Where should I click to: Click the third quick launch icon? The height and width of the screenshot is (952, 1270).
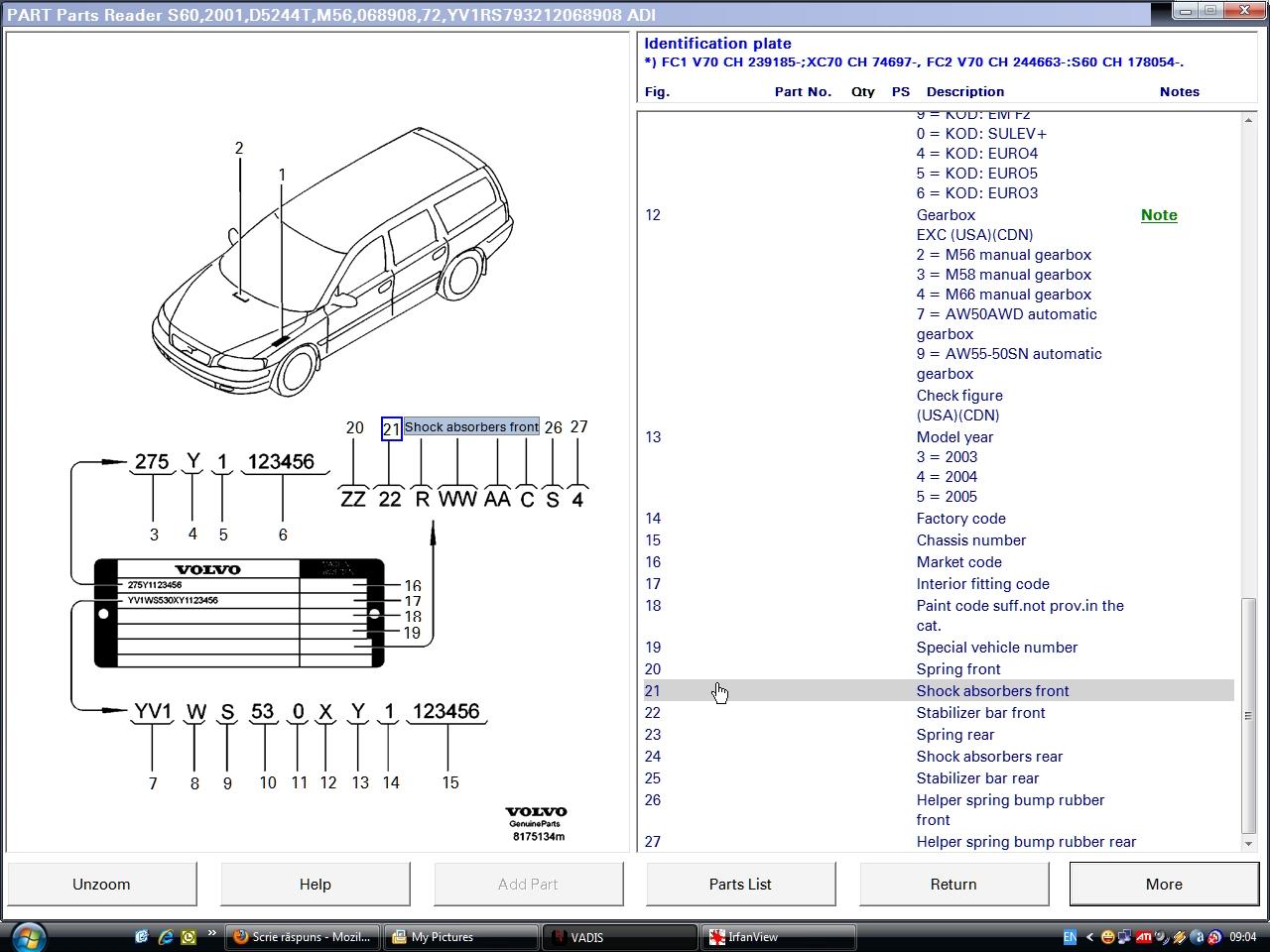[189, 936]
